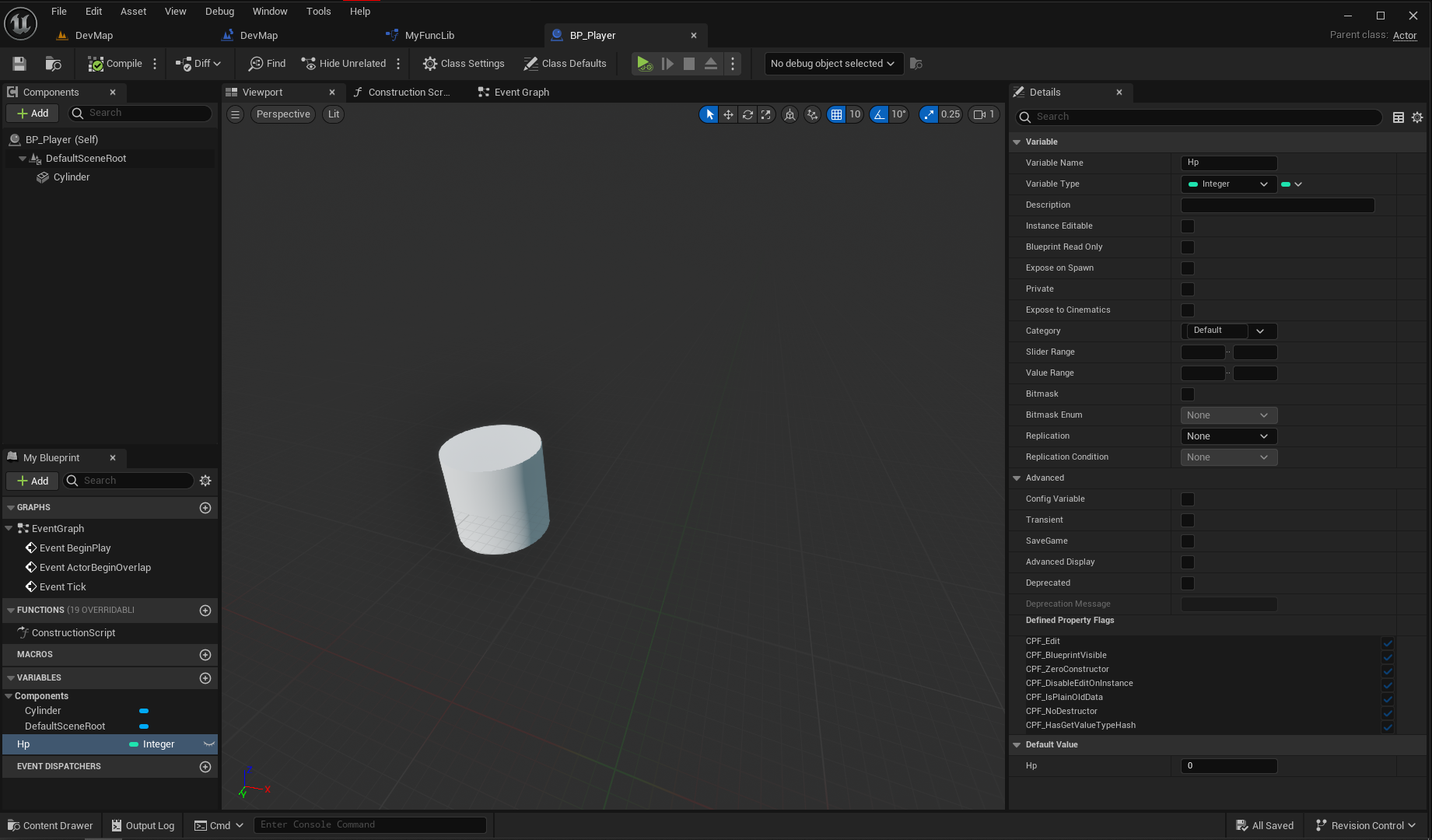Click the Browse to asset icon

tap(53, 64)
